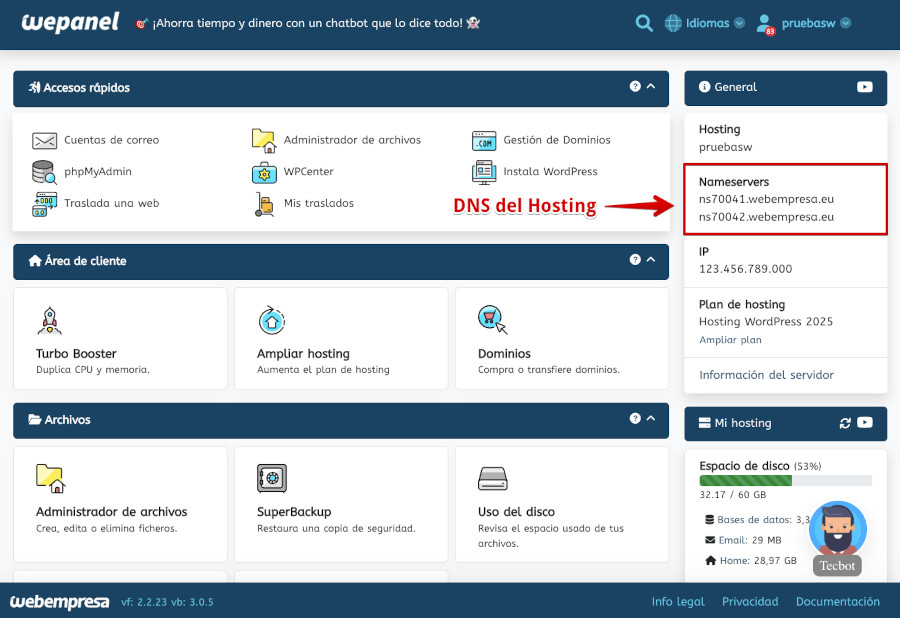
Task: Collapse the Accesos rápidos section
Action: coord(651,86)
